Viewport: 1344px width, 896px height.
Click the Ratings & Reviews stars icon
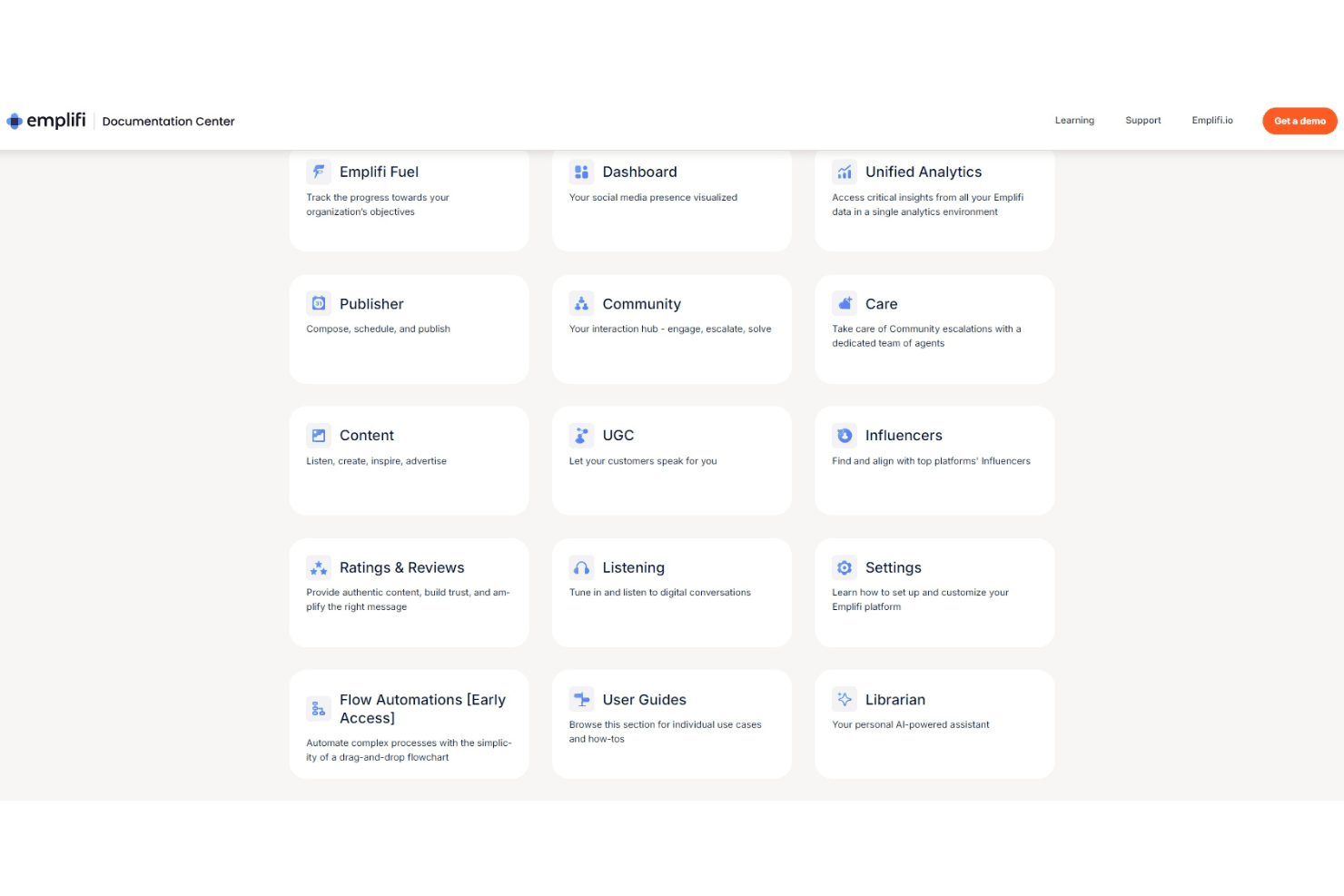click(319, 567)
